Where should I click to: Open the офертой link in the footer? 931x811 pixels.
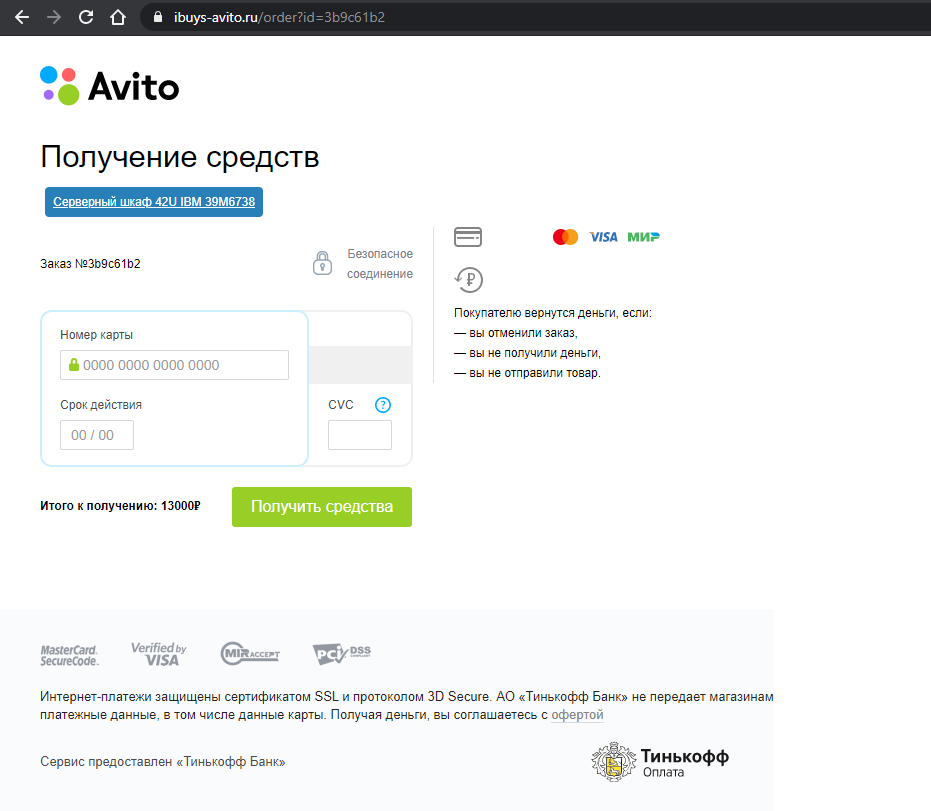(x=577, y=715)
